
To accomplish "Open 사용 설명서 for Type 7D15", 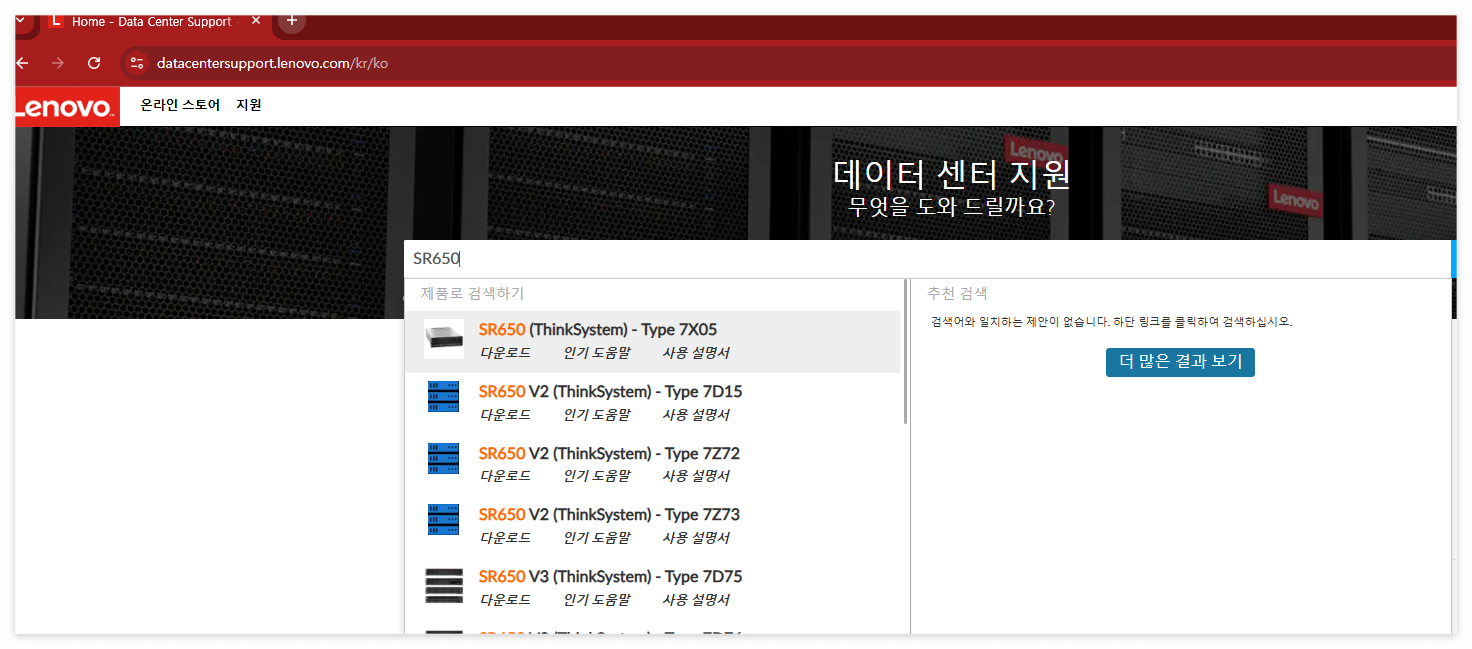I will pyautogui.click(x=695, y=415).
